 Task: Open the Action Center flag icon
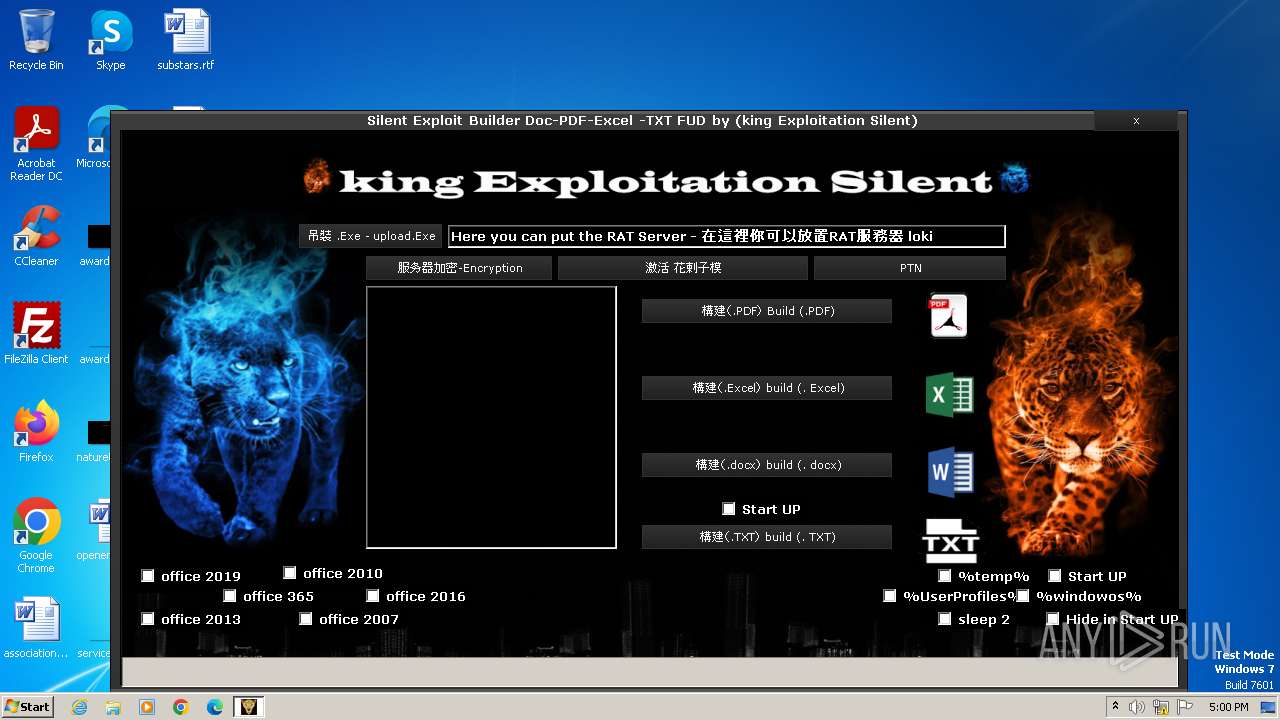click(1185, 707)
